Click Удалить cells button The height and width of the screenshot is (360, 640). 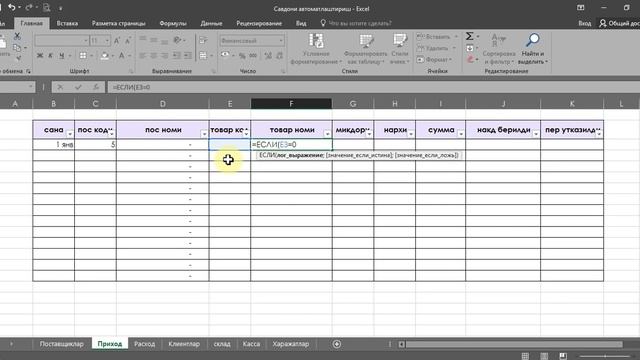click(x=436, y=48)
